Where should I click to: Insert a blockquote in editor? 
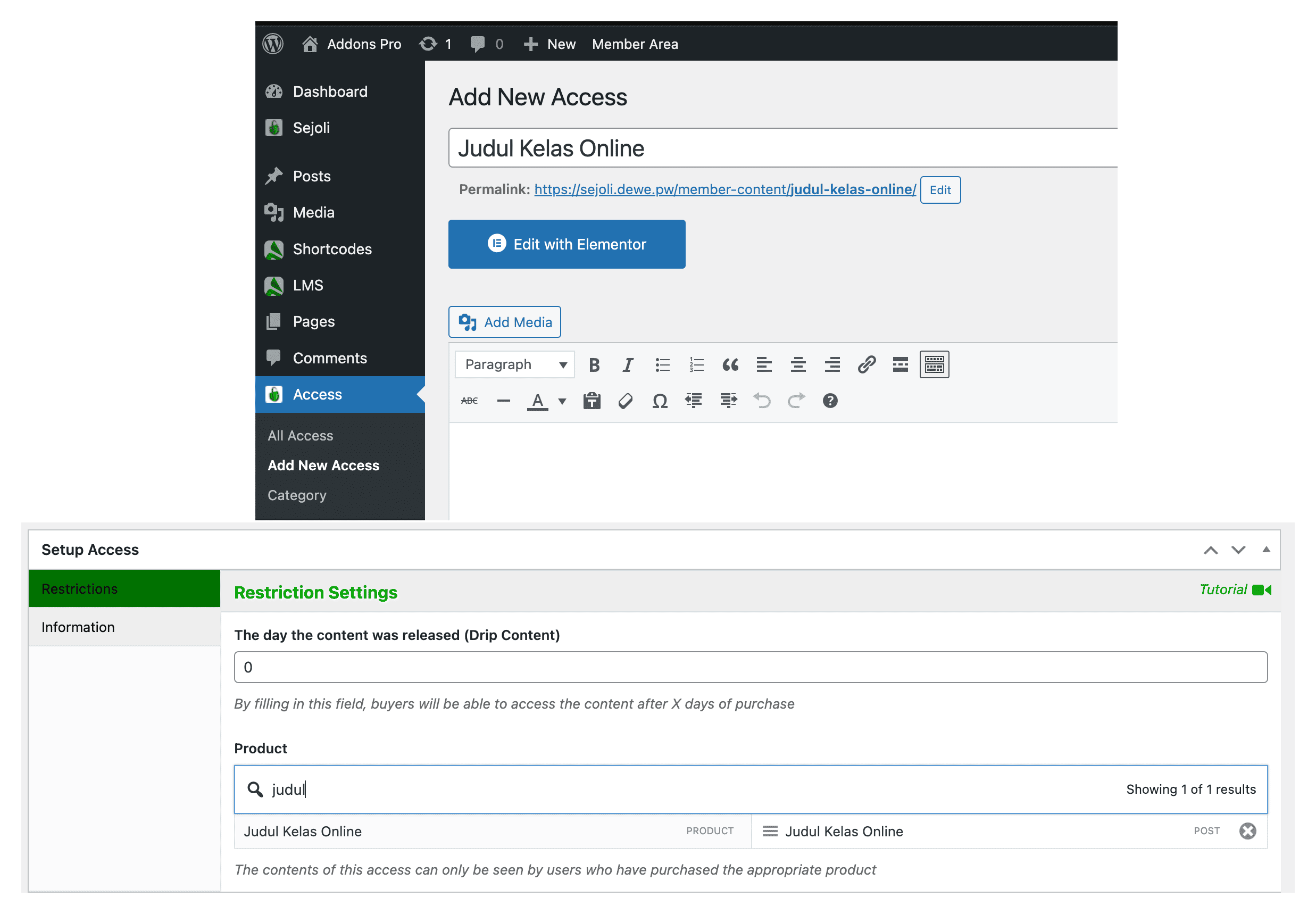pos(730,365)
